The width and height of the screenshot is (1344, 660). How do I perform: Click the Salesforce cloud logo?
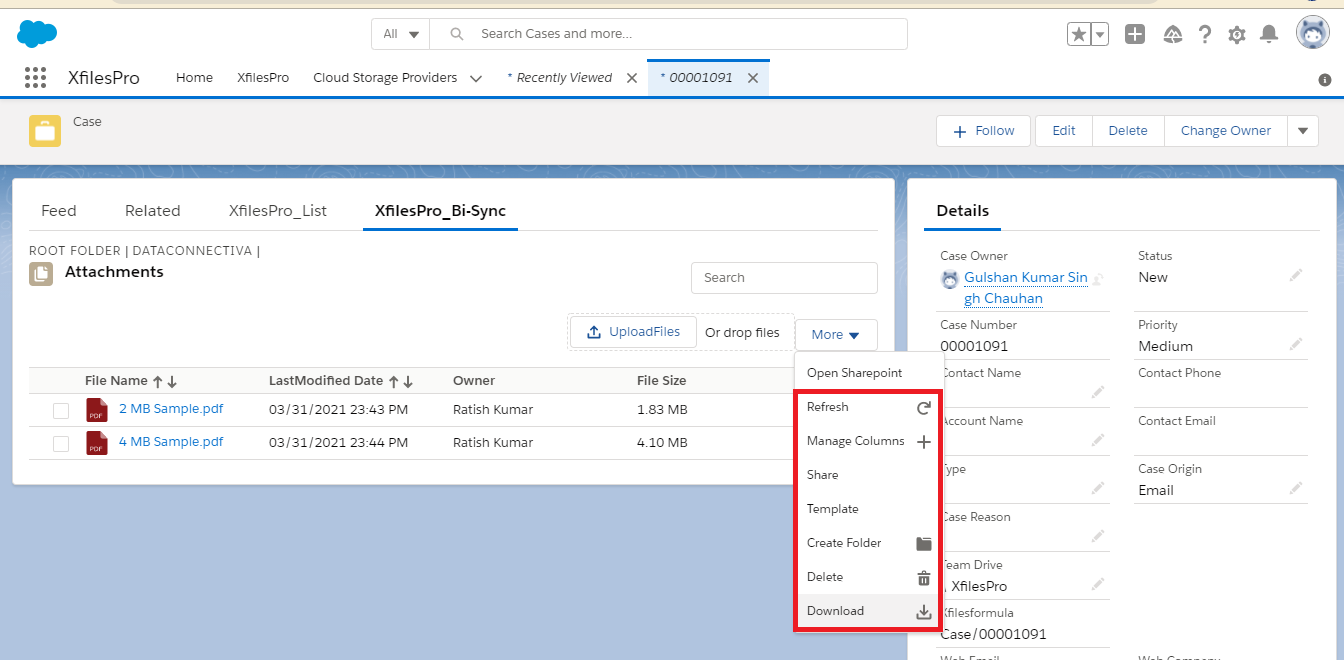pos(37,34)
